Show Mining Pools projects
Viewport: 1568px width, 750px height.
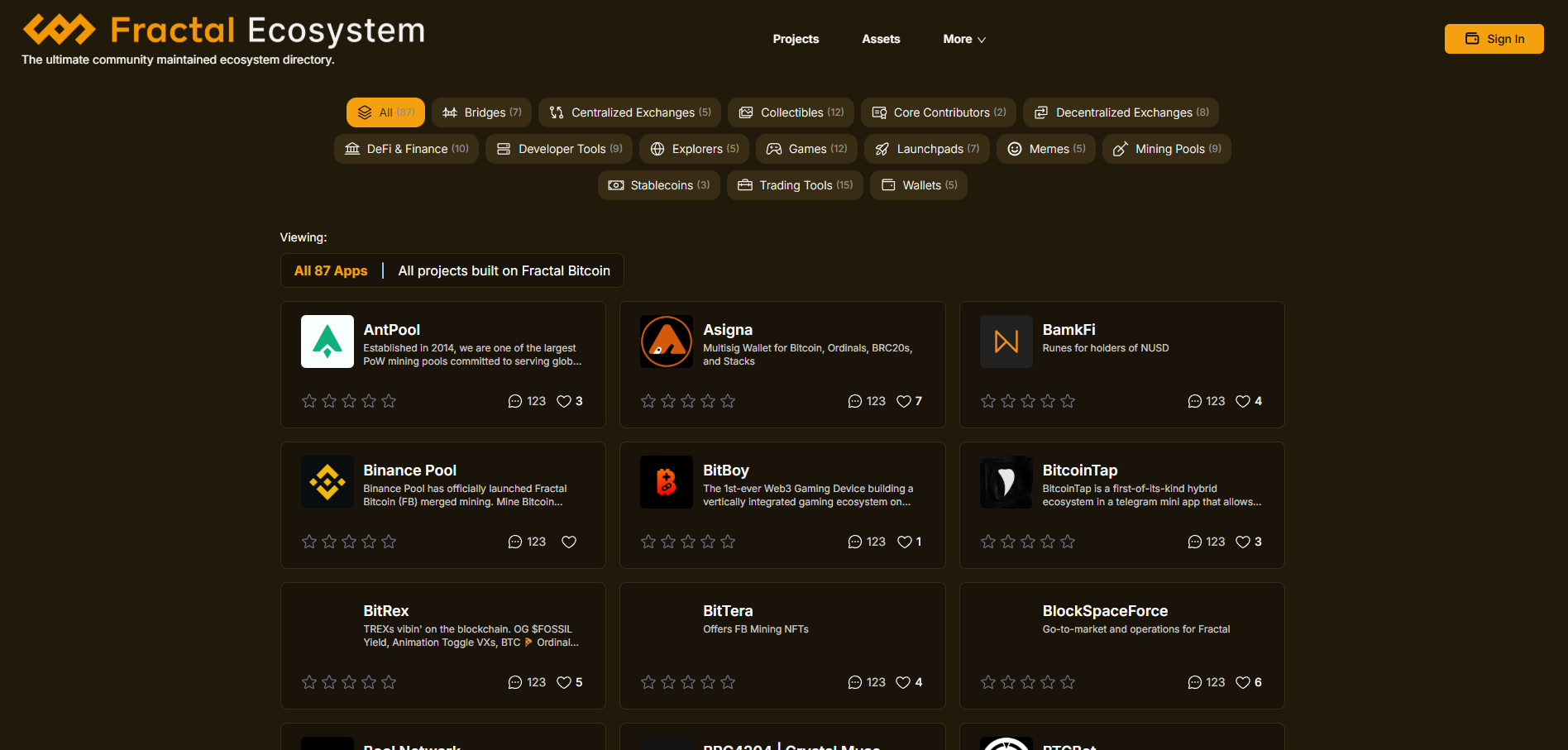tap(1167, 149)
